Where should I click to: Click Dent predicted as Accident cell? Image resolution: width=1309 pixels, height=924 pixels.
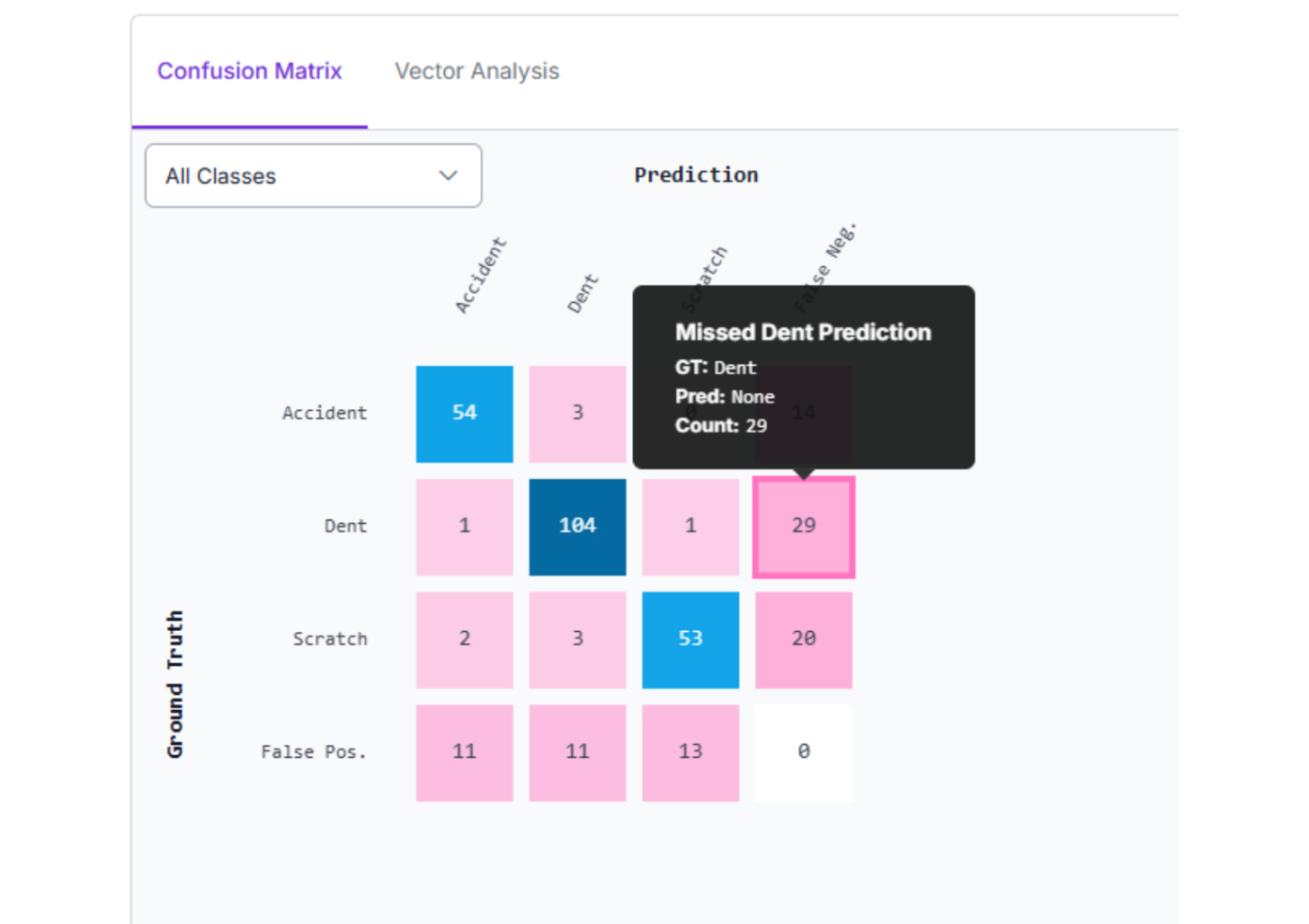(464, 527)
